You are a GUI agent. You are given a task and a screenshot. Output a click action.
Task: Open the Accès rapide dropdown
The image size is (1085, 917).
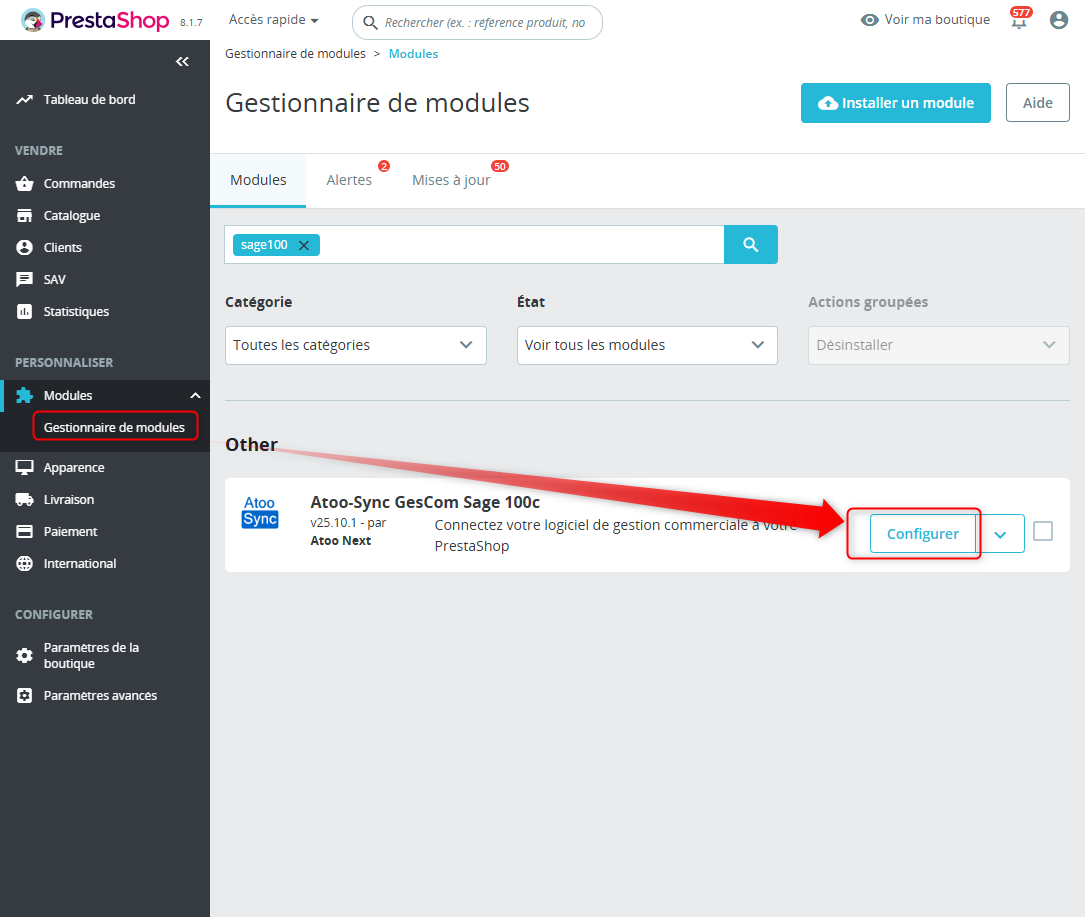[x=273, y=19]
